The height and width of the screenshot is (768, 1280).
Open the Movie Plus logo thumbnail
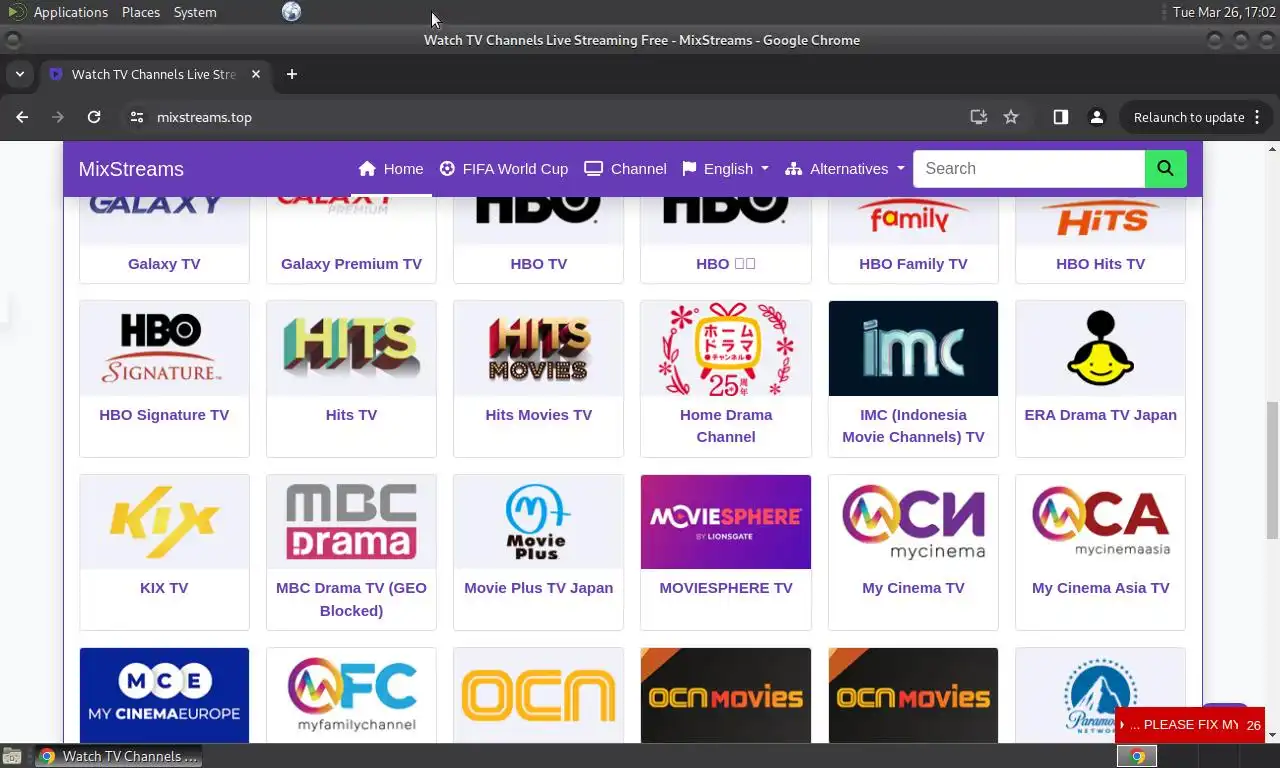coord(538,522)
